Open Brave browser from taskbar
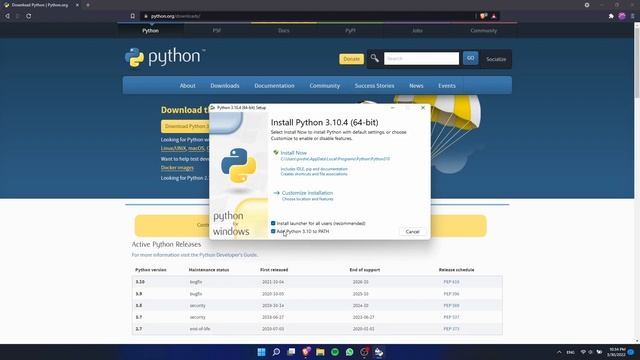This screenshot has width=640, height=360. pos(306,352)
